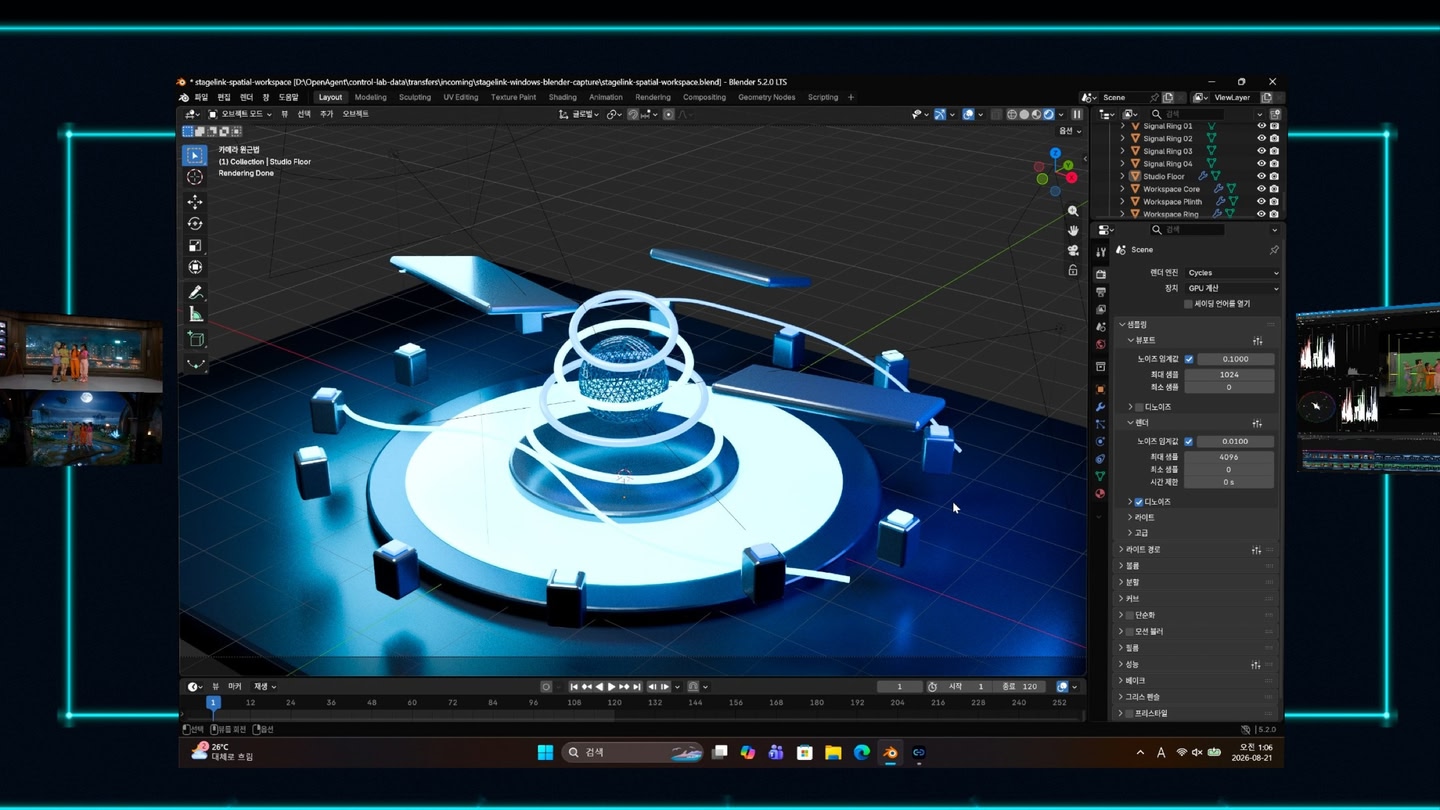Uncheck the render noise threshold 0.0100 checkbox
This screenshot has width=1440, height=810.
(1189, 441)
